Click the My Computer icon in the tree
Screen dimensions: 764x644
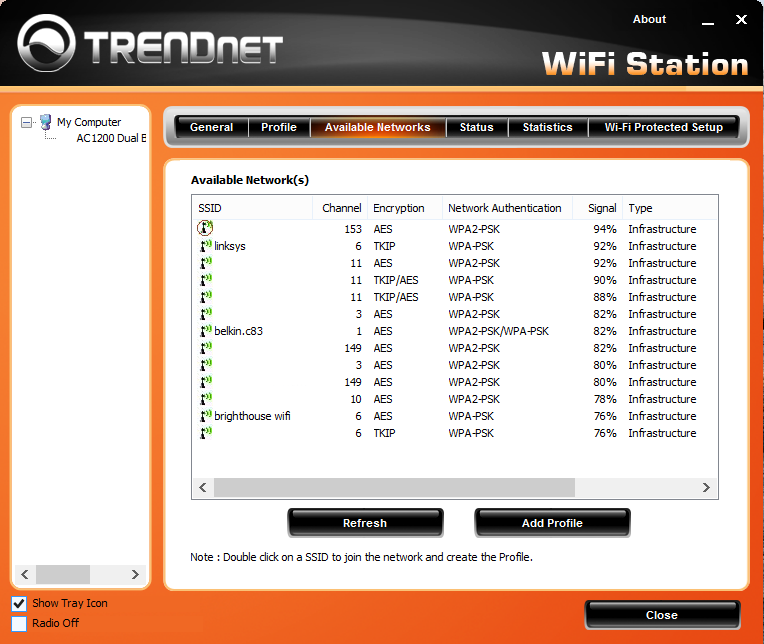45,121
